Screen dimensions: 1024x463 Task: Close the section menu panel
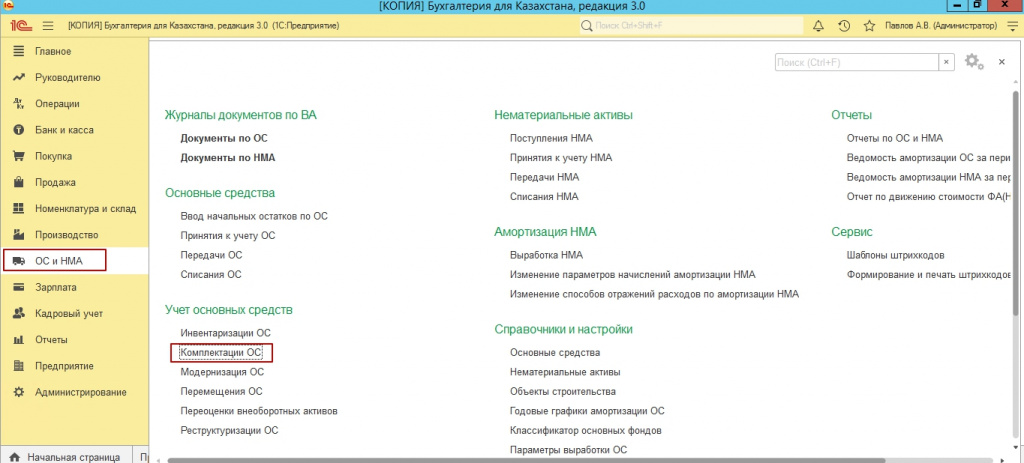click(x=1002, y=62)
